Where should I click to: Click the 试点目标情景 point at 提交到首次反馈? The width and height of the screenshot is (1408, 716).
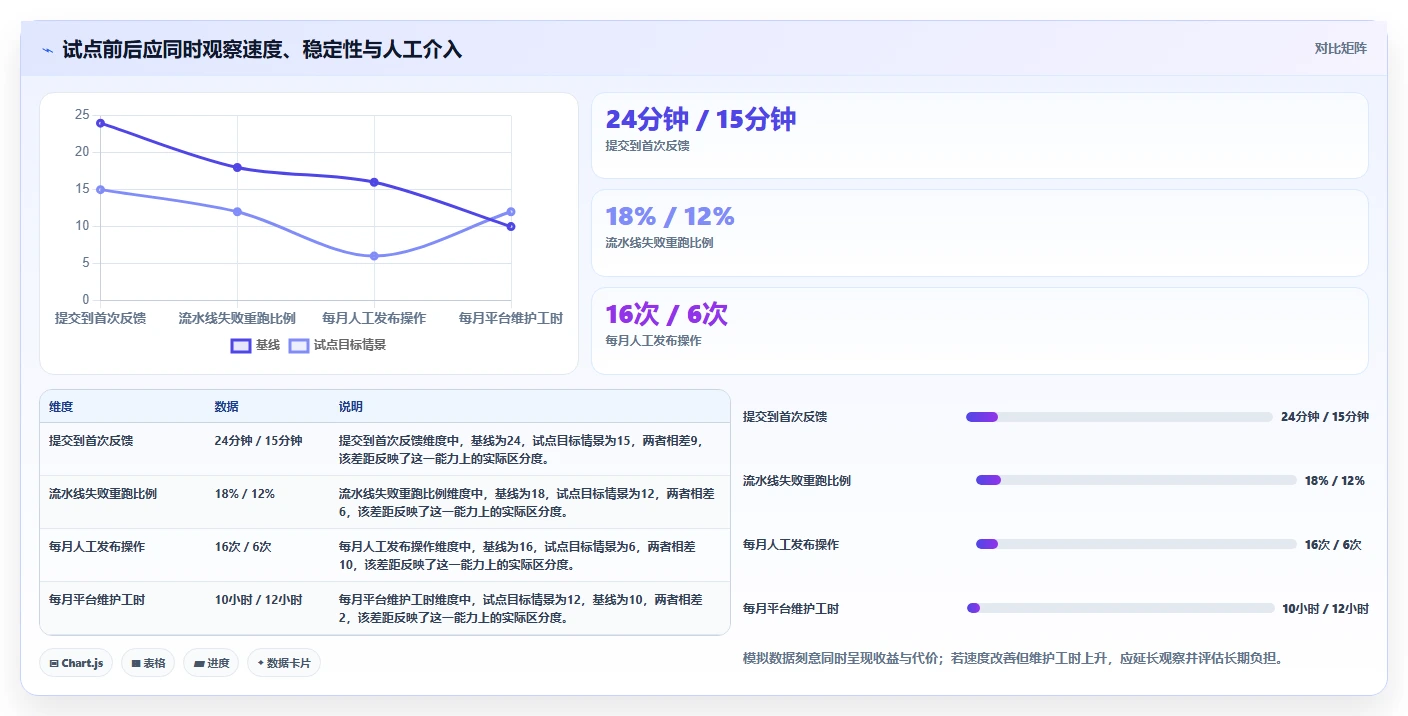(100, 189)
